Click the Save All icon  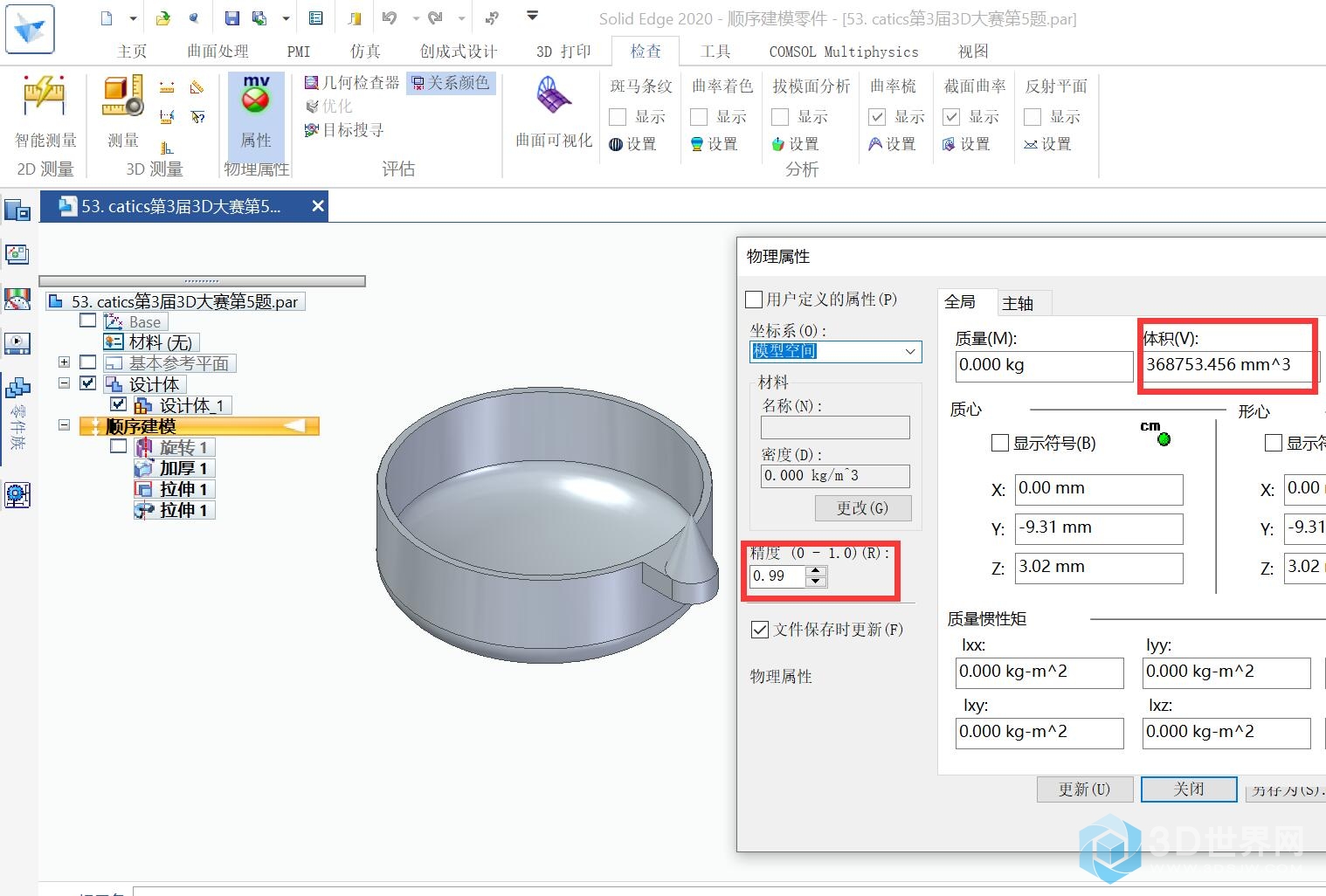[x=259, y=17]
